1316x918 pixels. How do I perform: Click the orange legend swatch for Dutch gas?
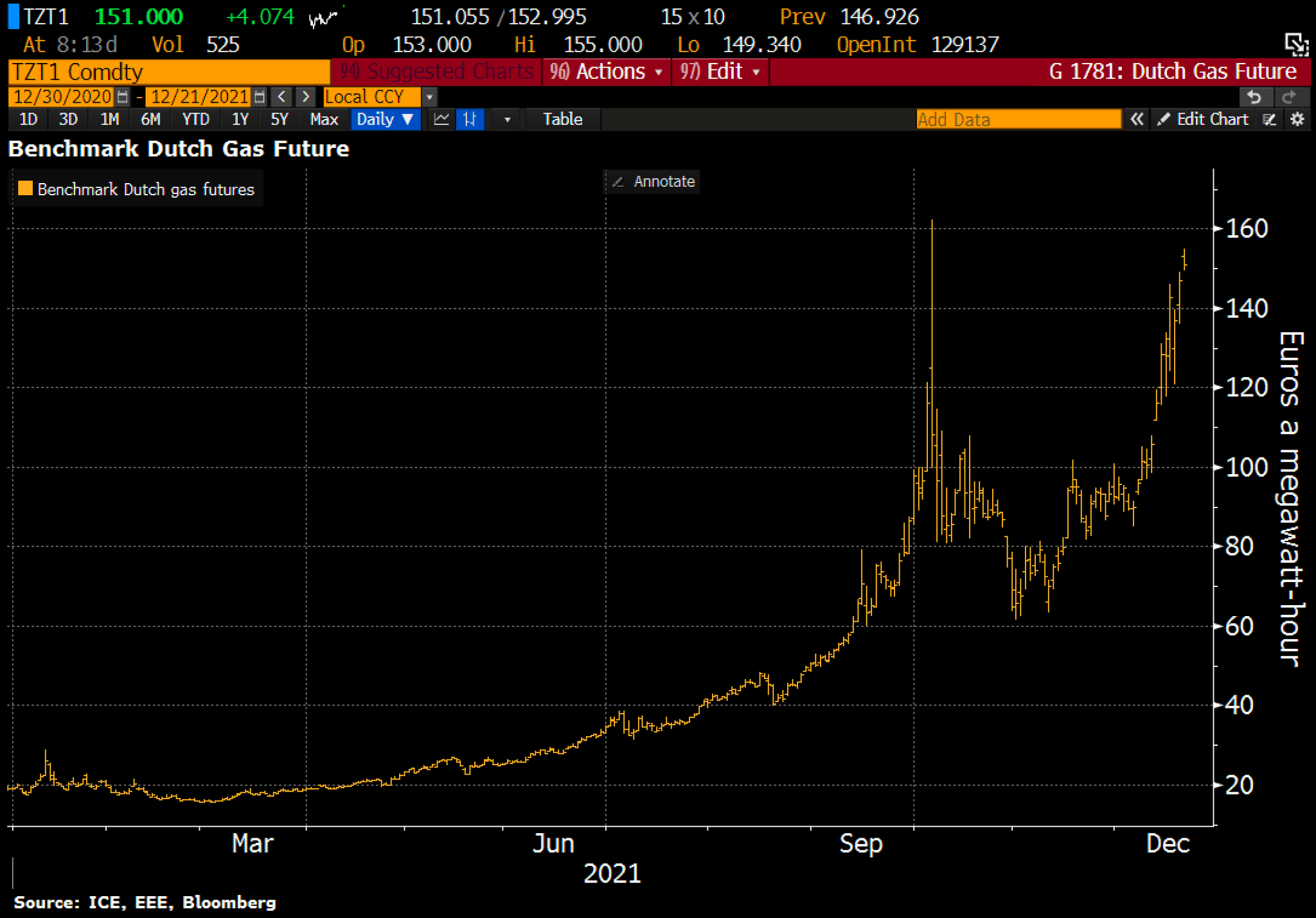coord(26,189)
